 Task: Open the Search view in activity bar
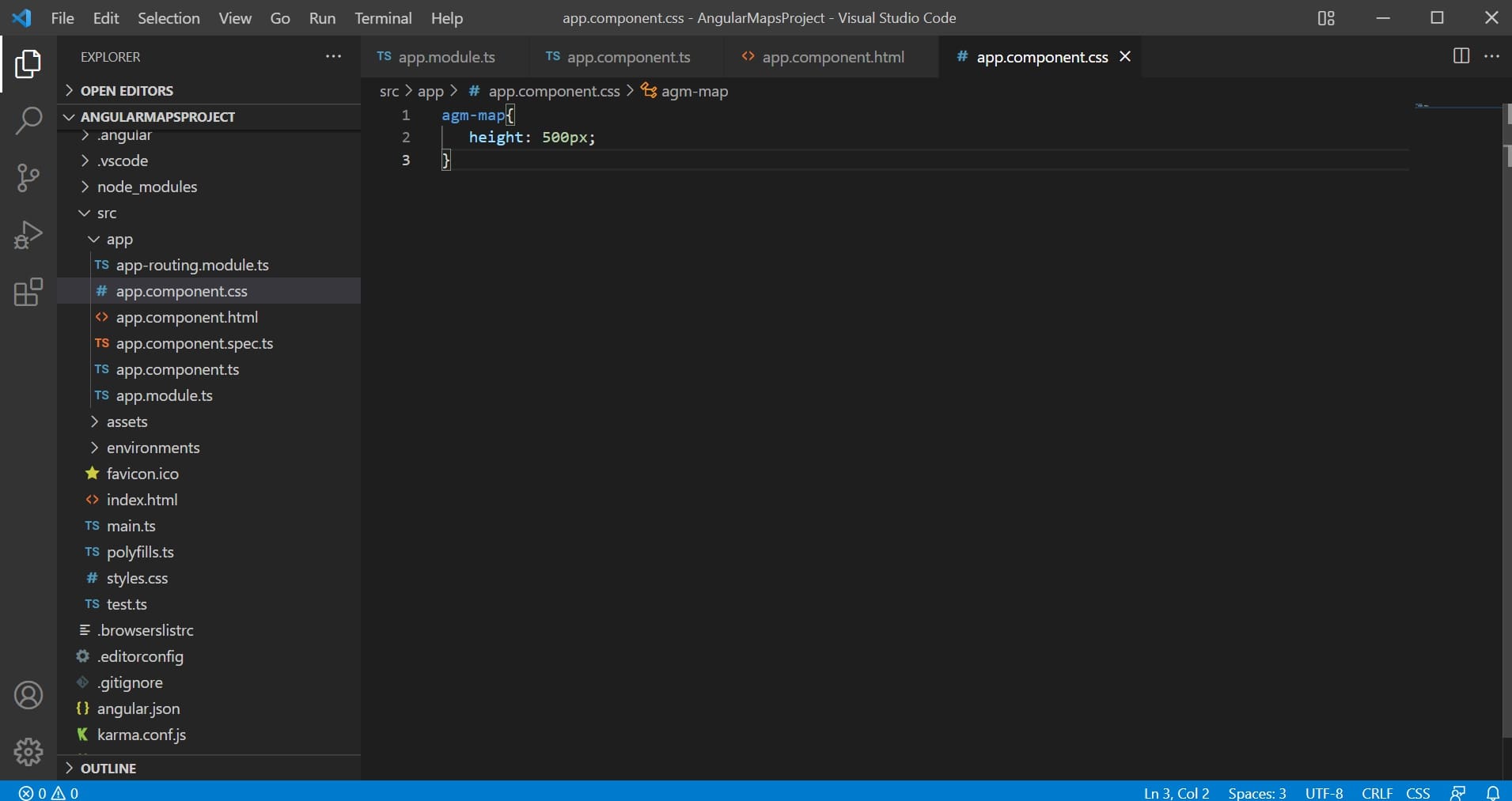click(x=28, y=121)
